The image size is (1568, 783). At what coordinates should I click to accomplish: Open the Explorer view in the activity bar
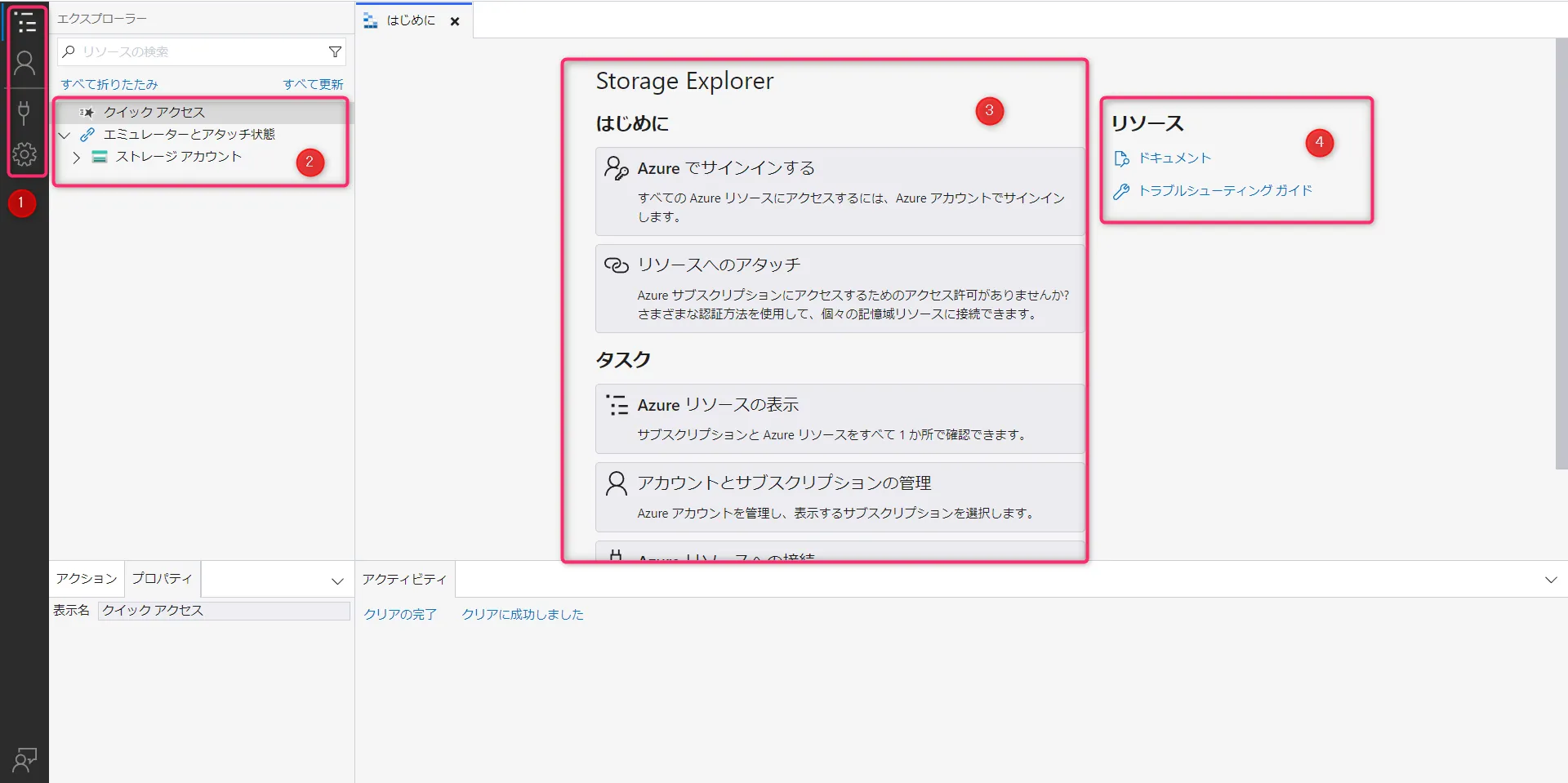coord(24,23)
